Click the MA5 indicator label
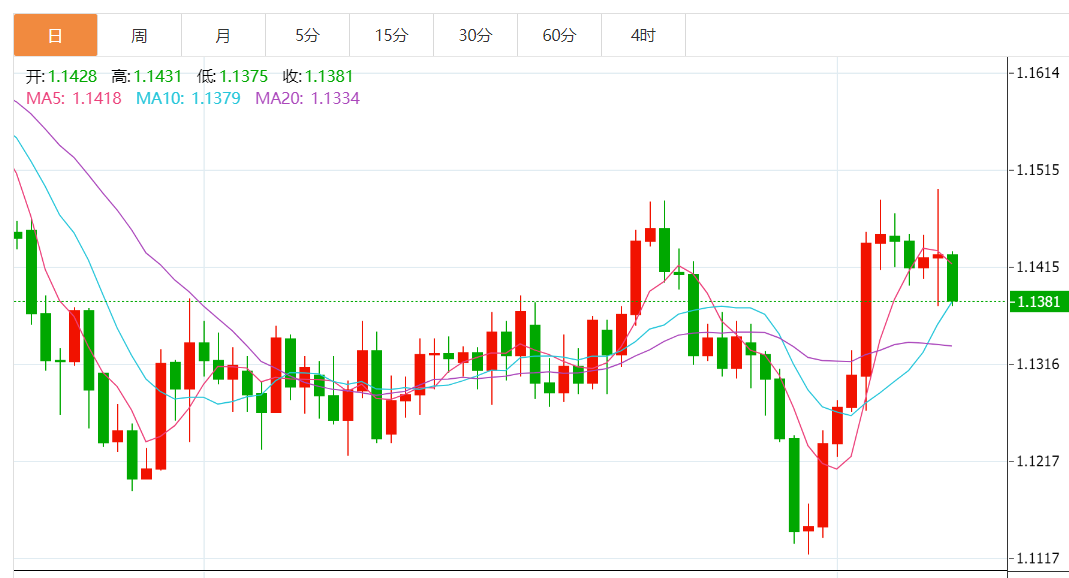Screen dimensions: 1069x578 click(73, 98)
